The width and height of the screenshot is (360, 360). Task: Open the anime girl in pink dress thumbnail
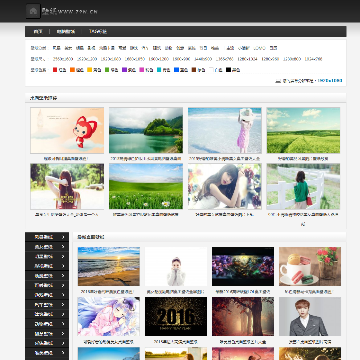pyautogui.click(x=109, y=317)
